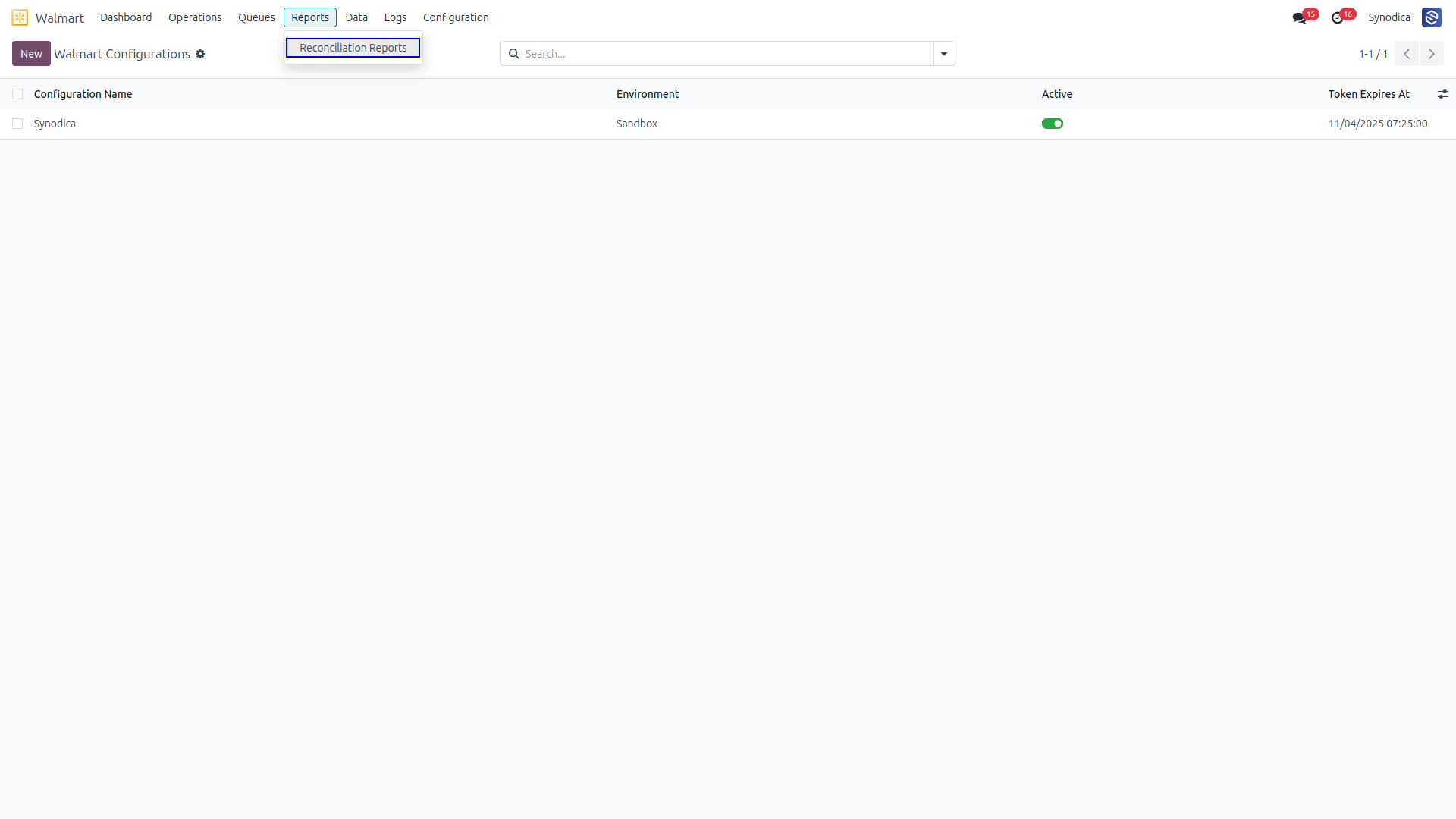Toggle the Active switch for Synodica
Screen dimensions: 1456x819
pyautogui.click(x=1053, y=124)
